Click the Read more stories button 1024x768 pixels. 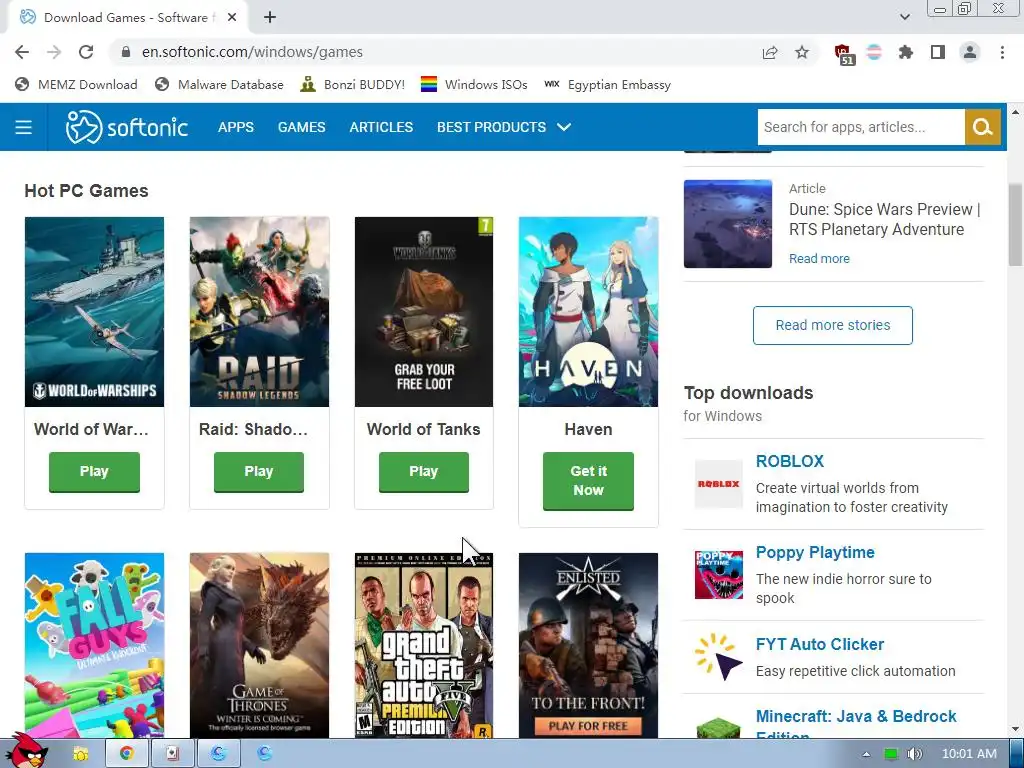(x=833, y=325)
